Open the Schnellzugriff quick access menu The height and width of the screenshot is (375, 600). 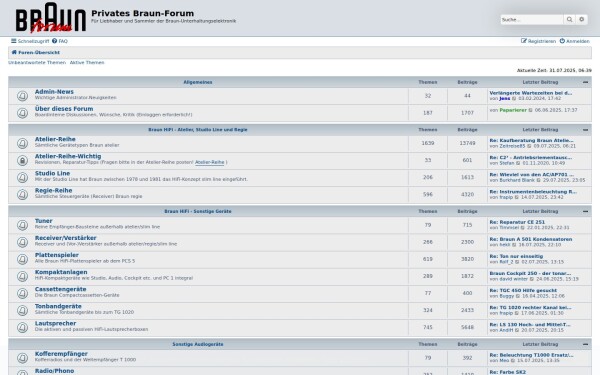30,41
